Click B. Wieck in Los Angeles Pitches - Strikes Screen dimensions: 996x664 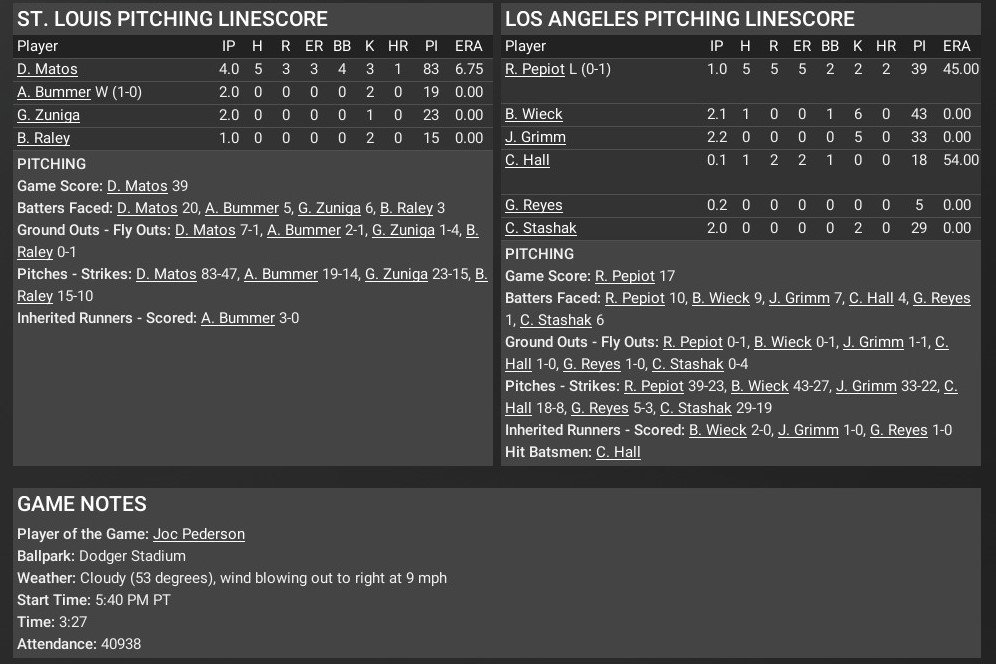pyautogui.click(x=760, y=386)
